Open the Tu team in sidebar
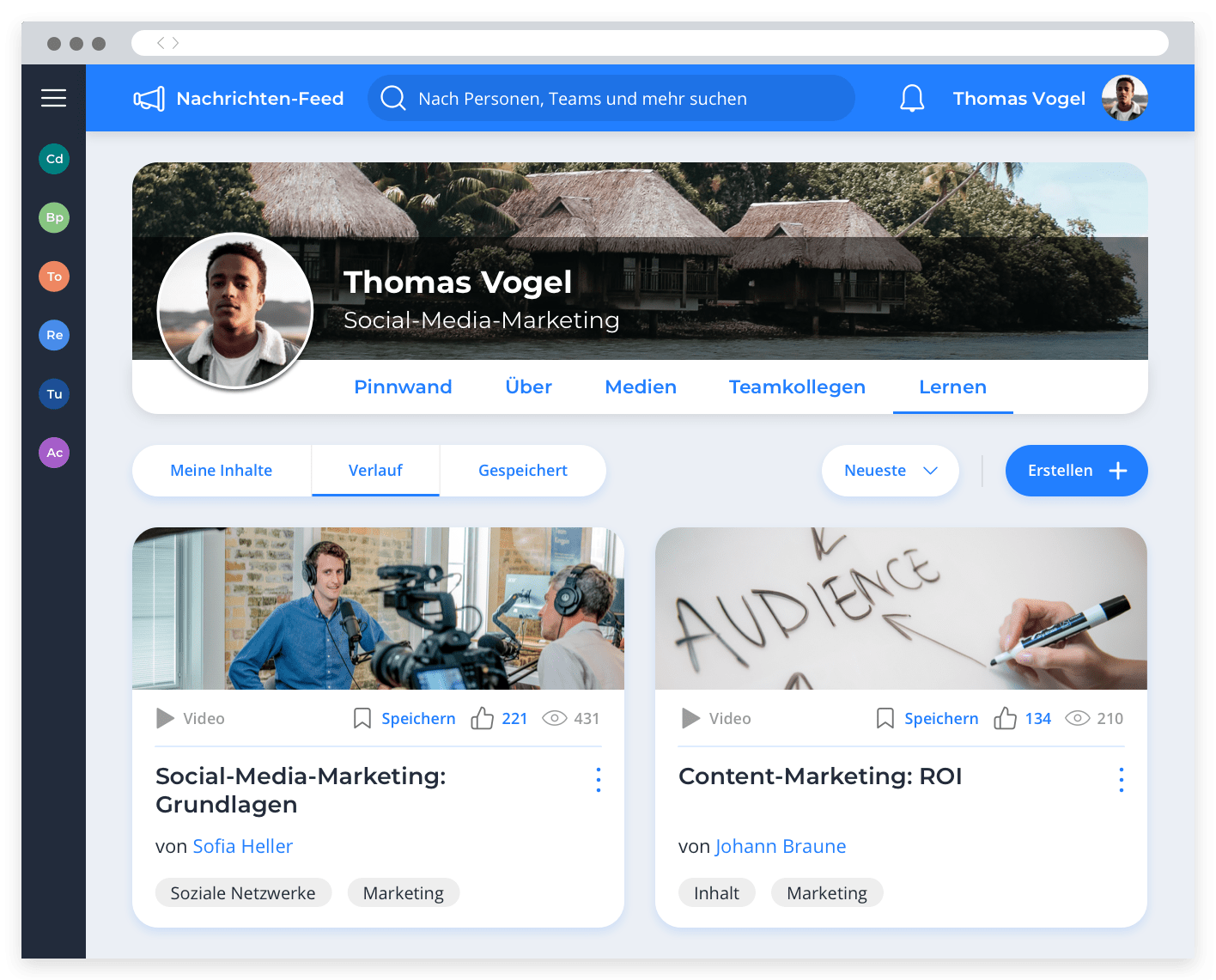1216x980 pixels. click(x=54, y=394)
